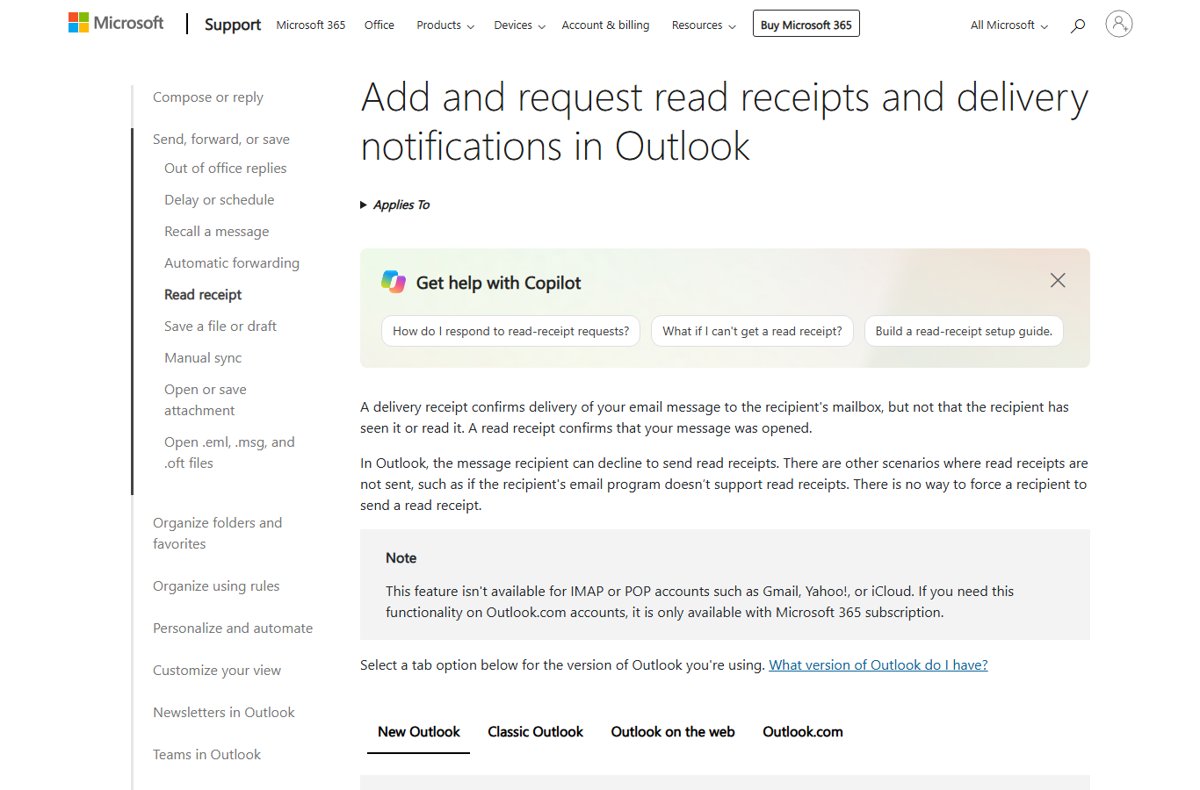The width and height of the screenshot is (1200, 790).
Task: Open 'Open .eml, .msg, and .oft files' article
Action: click(229, 452)
